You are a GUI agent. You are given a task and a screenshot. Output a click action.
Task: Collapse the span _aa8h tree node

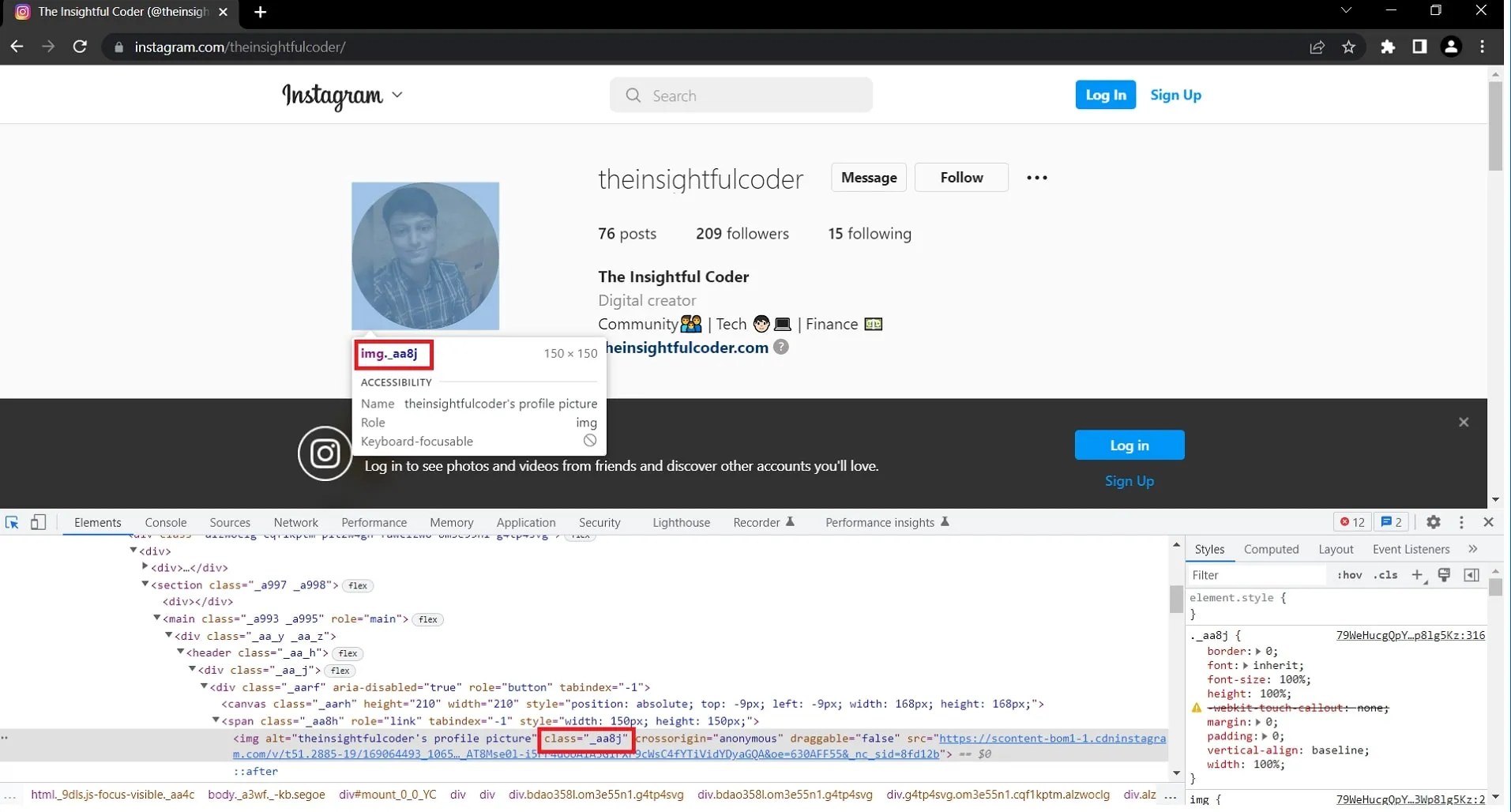(217, 720)
